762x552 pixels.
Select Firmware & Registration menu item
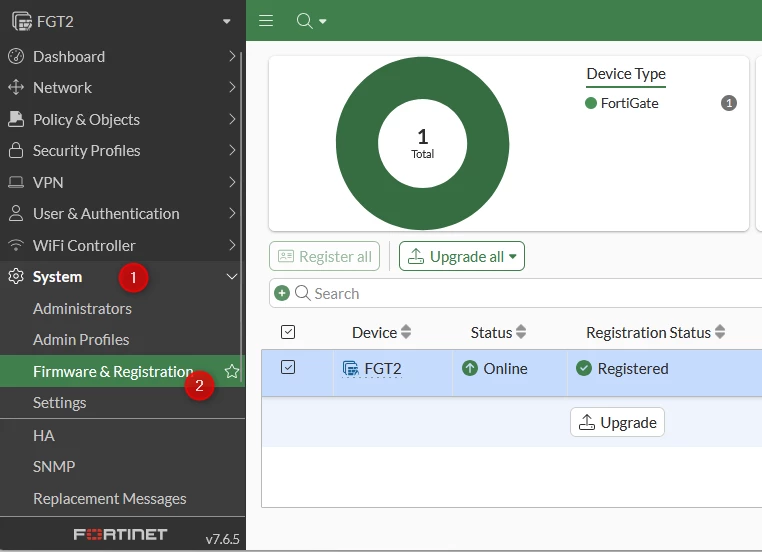click(x=121, y=371)
